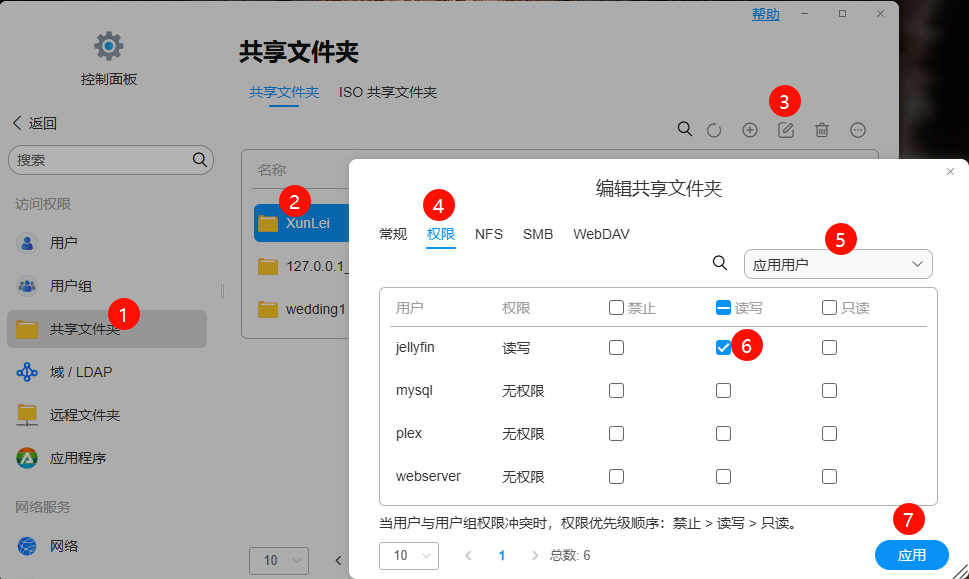
Task: Select the 共享文件夹 top tab
Action: pyautogui.click(x=284, y=92)
